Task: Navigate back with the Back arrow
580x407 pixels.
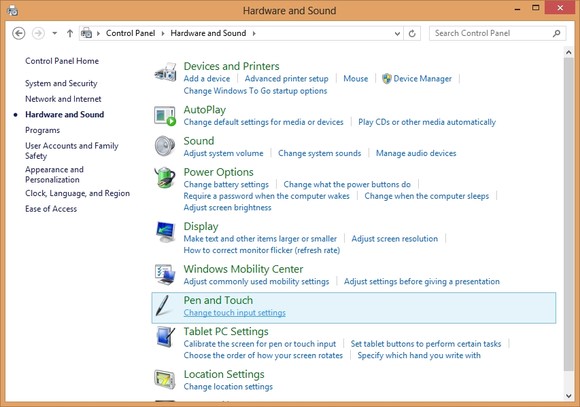Action: (x=19, y=33)
